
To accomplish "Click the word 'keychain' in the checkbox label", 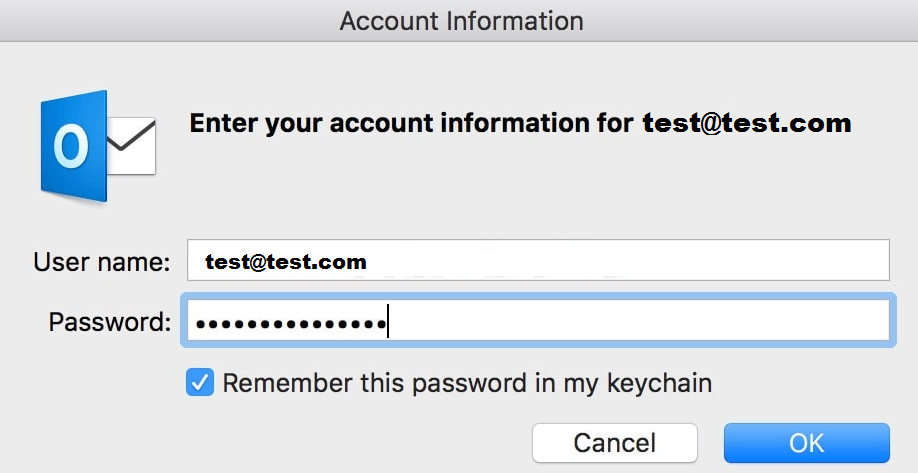I will point(659,383).
